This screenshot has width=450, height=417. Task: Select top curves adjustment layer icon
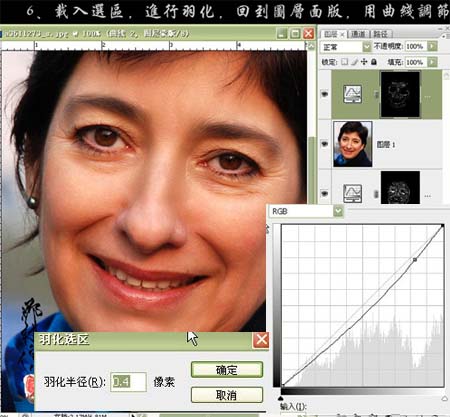(x=353, y=94)
